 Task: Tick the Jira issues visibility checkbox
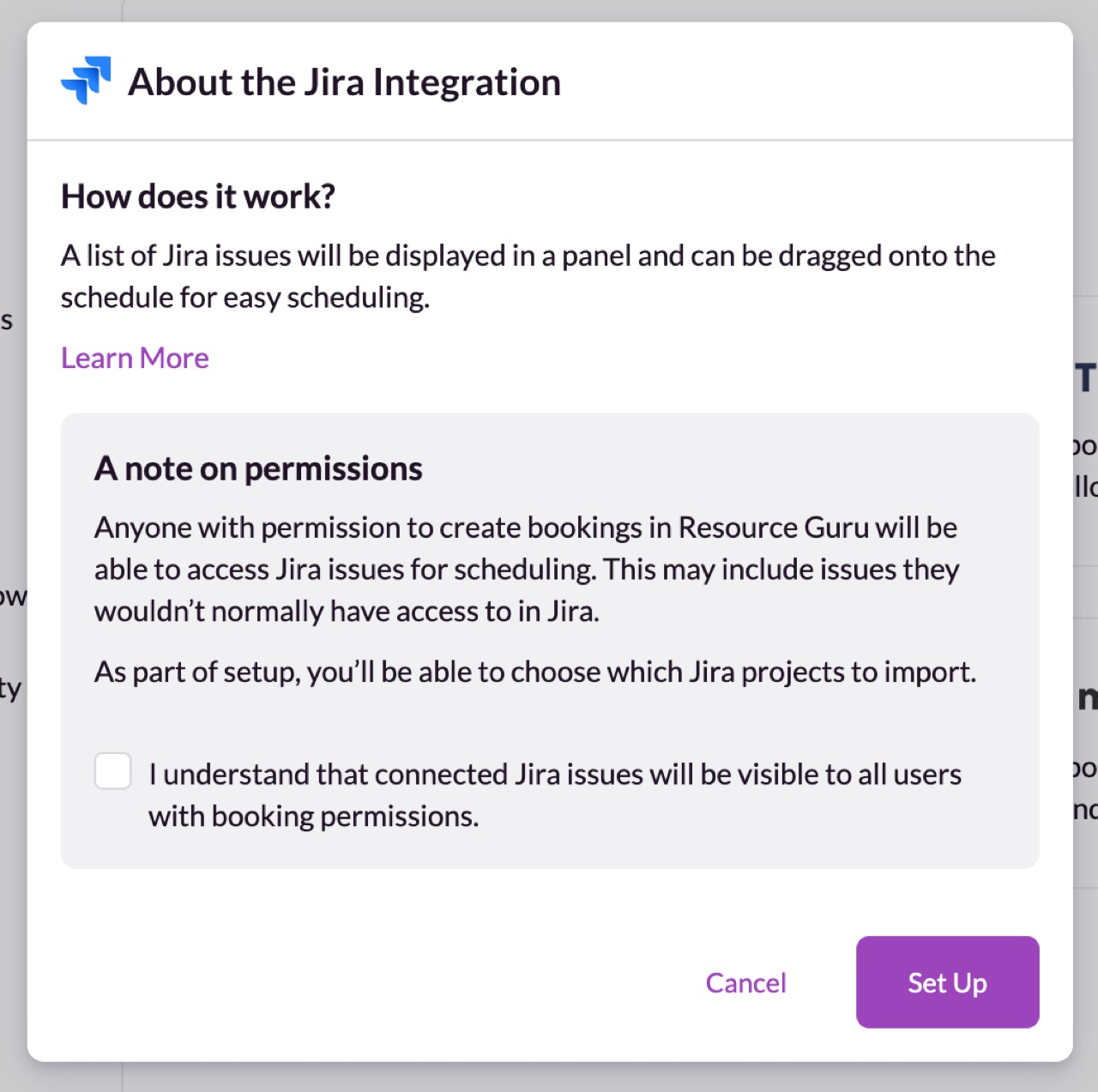[113, 771]
